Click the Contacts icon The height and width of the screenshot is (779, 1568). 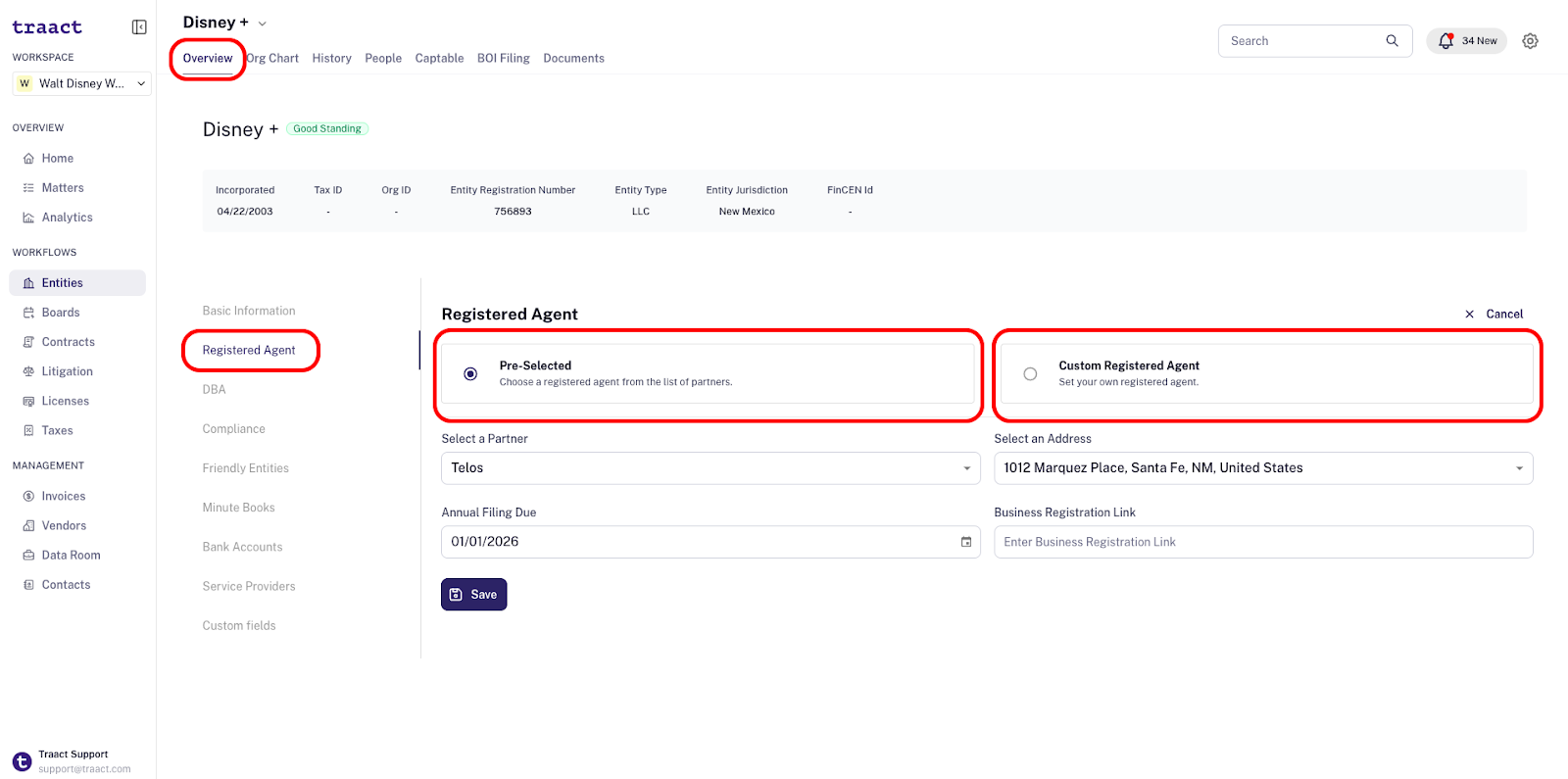(x=28, y=585)
